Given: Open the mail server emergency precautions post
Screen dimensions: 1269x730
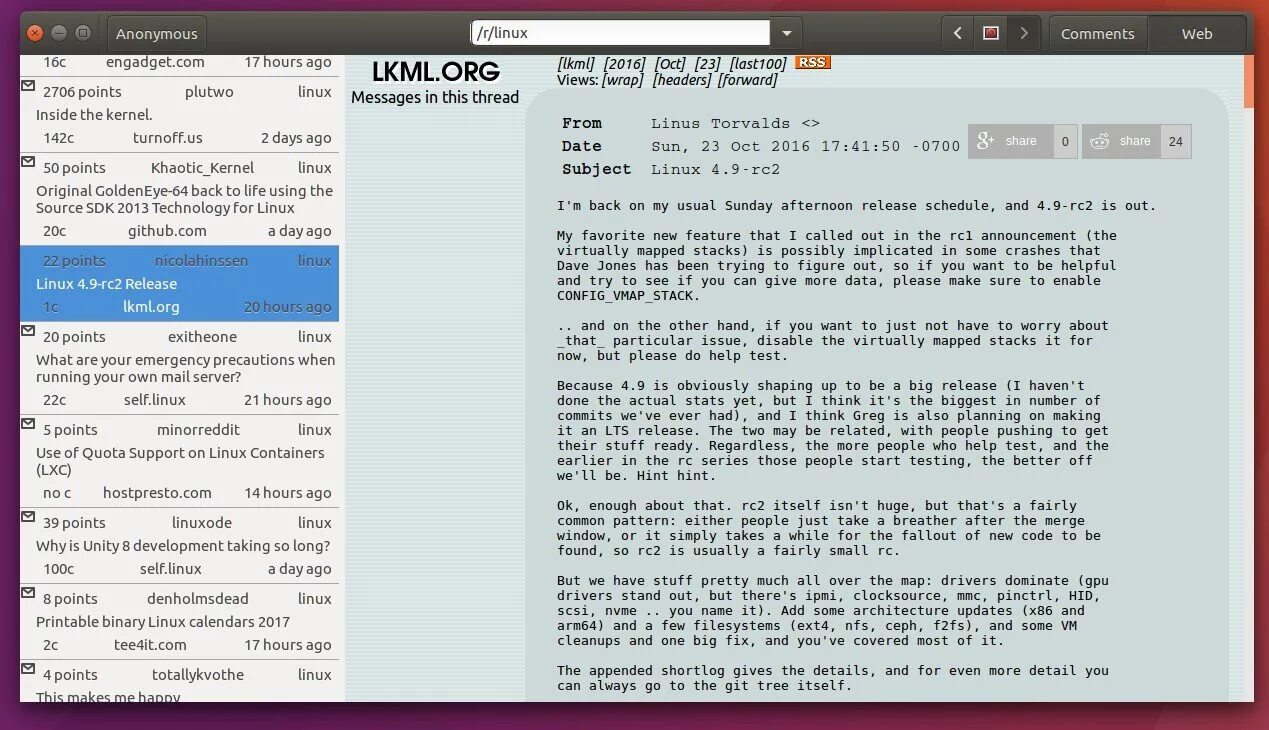Looking at the screenshot, I should tap(185, 368).
